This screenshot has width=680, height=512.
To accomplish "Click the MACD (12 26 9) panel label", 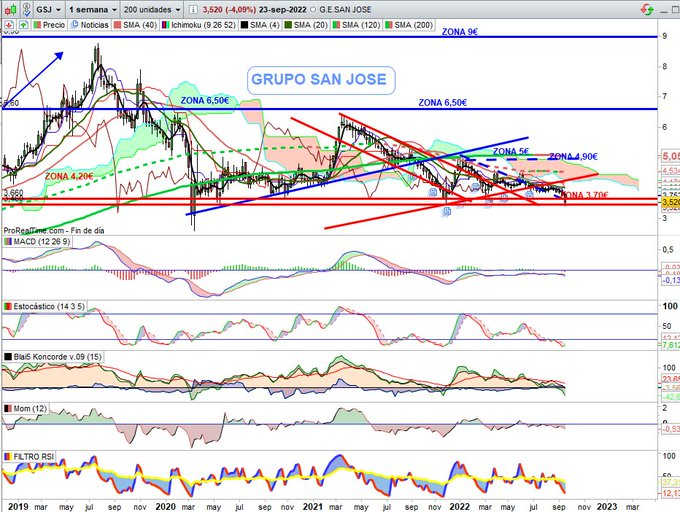I will coord(37,241).
